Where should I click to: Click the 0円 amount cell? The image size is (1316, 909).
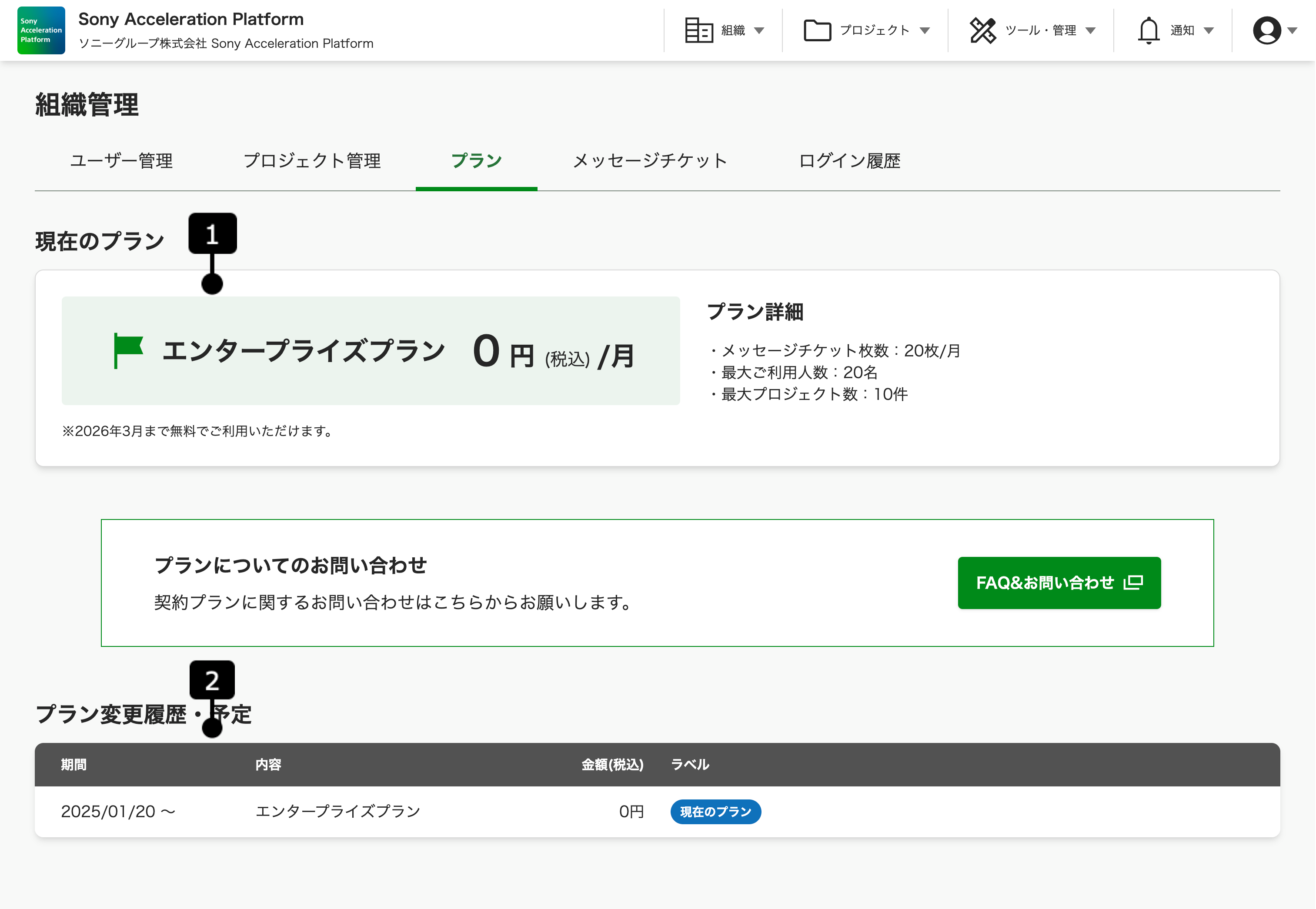(632, 812)
